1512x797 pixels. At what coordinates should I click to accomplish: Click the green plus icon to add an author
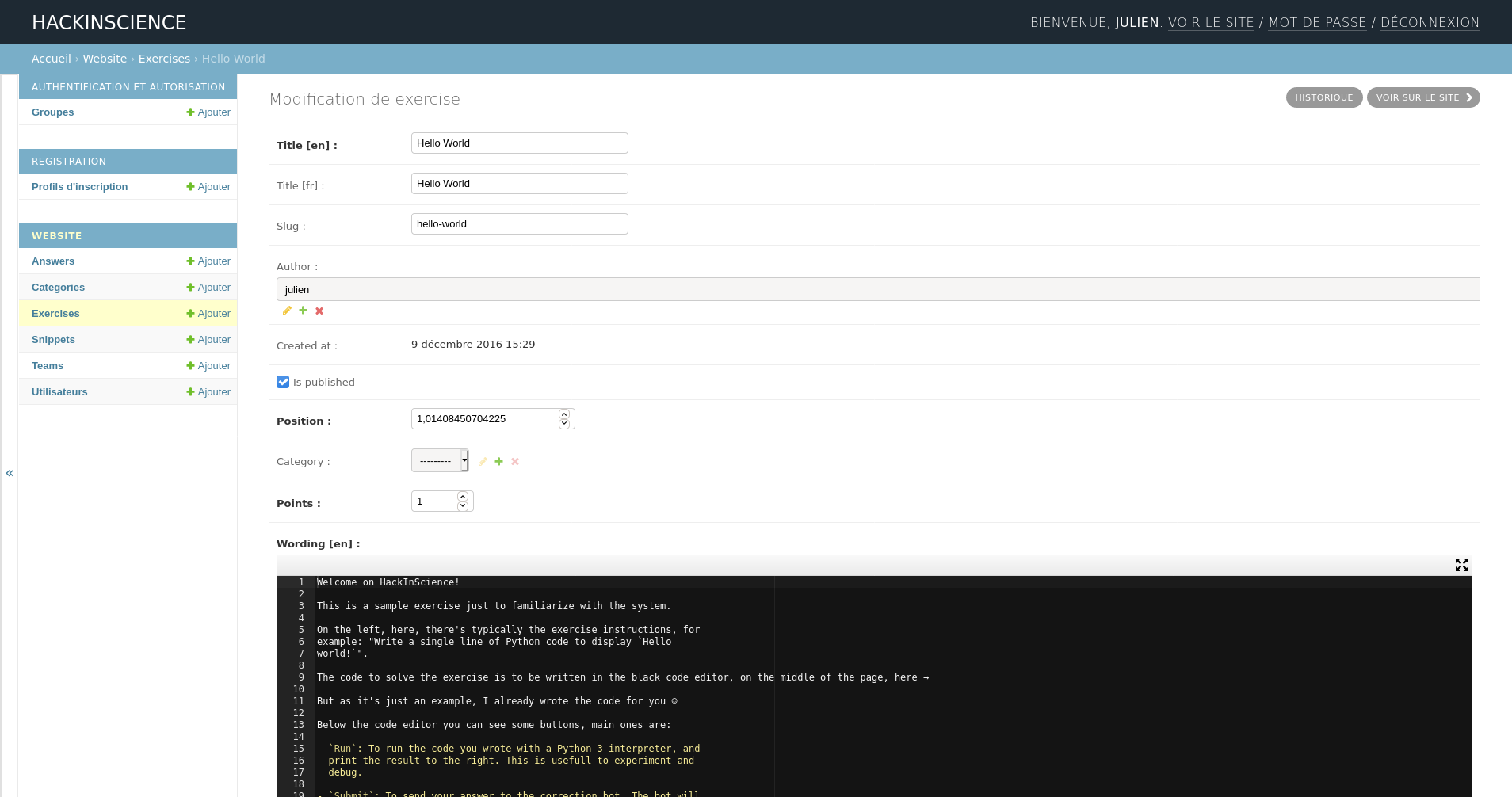pyautogui.click(x=303, y=311)
